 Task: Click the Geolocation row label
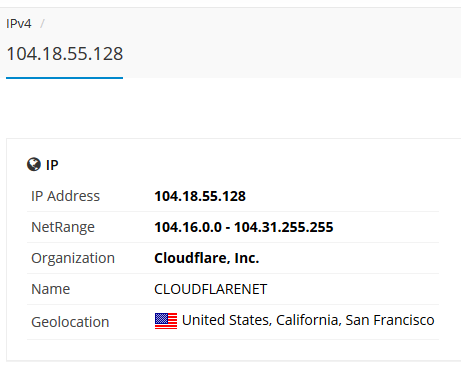pyautogui.click(x=70, y=322)
